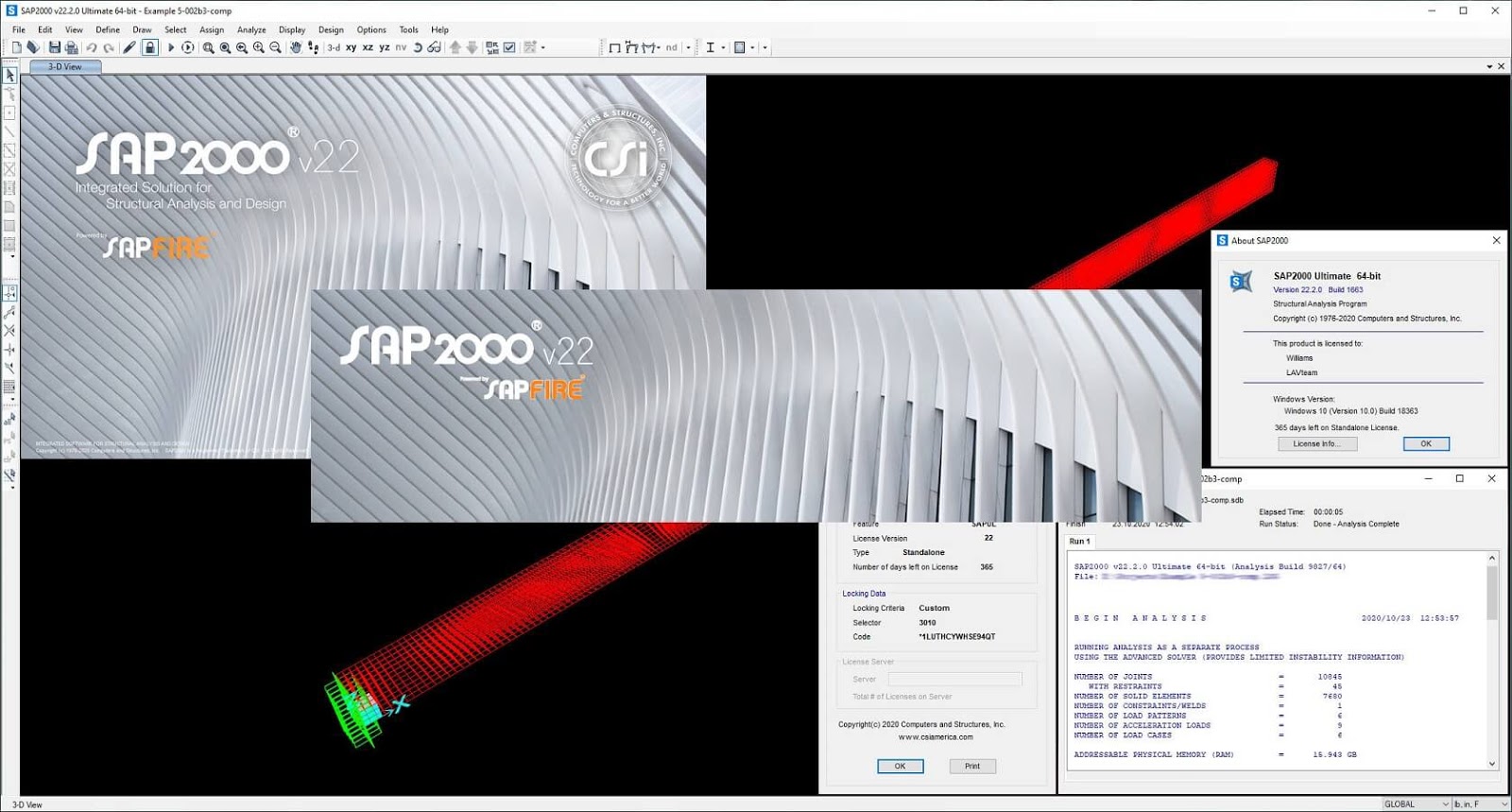
Task: Set view to the xz plane
Action: (x=368, y=47)
